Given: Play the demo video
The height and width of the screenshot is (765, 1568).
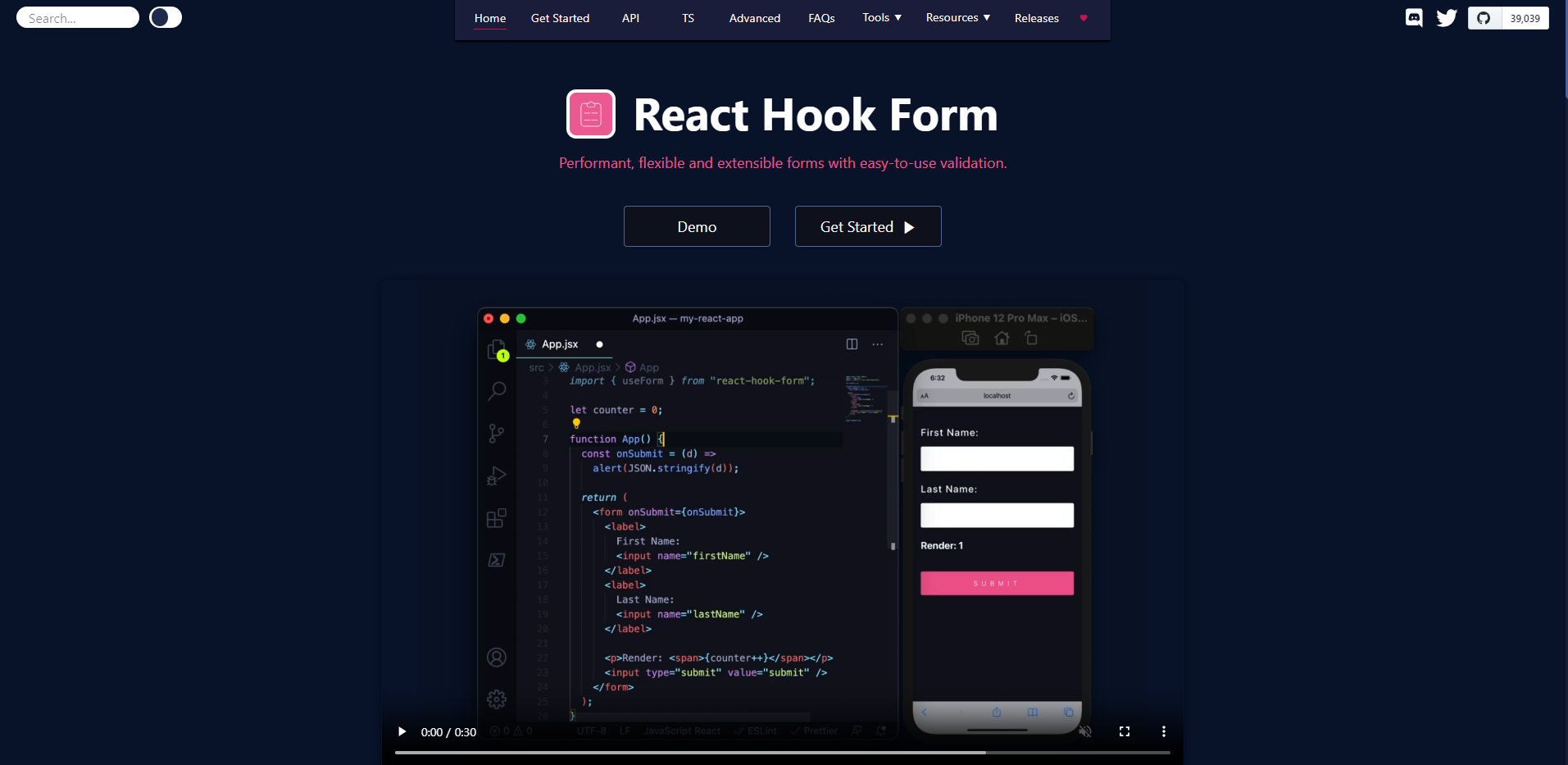Looking at the screenshot, I should tap(401, 731).
